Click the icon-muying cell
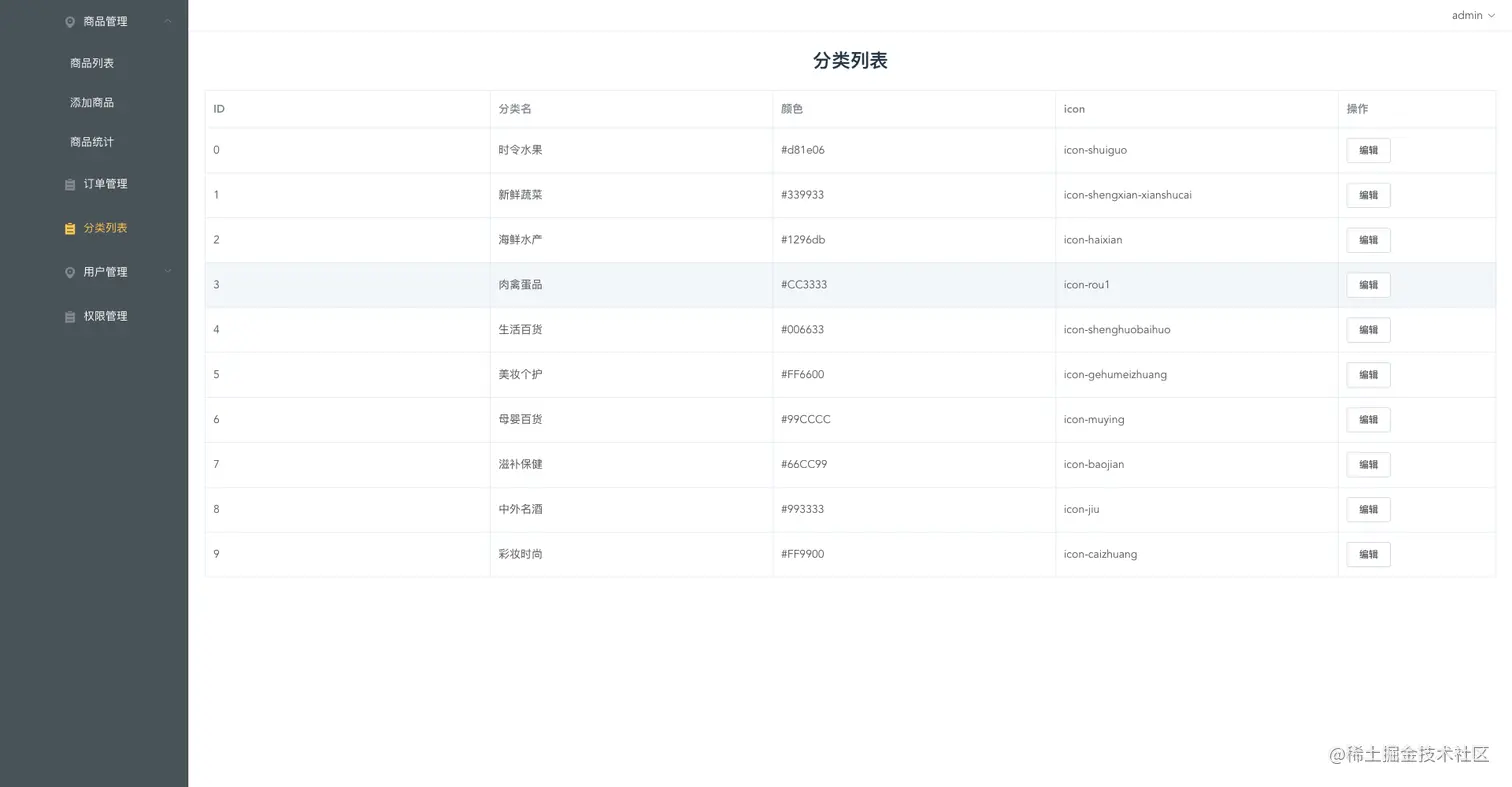The width and height of the screenshot is (1512, 787). pos(1197,420)
